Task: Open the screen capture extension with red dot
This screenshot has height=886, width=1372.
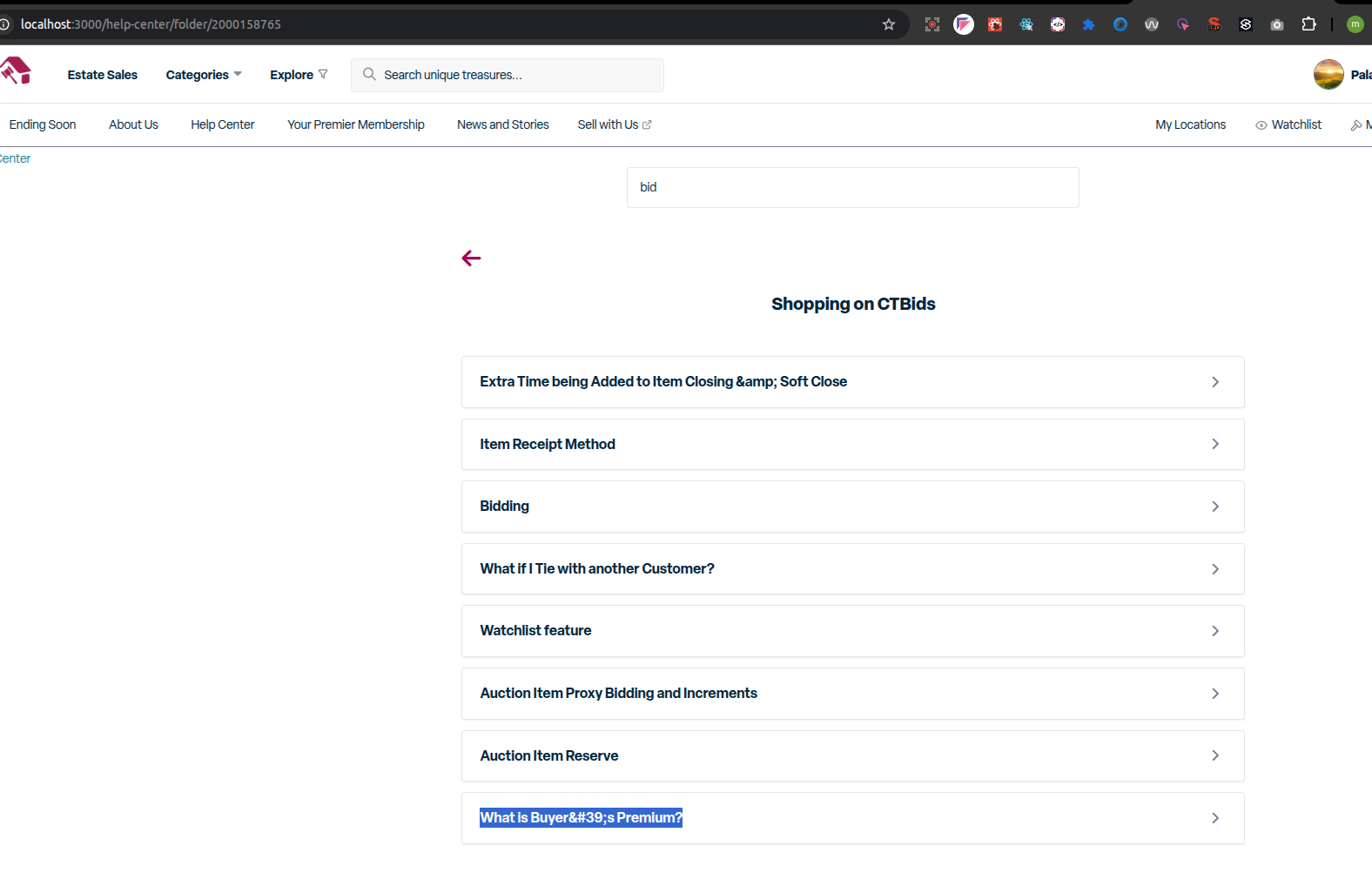Action: click(x=932, y=24)
